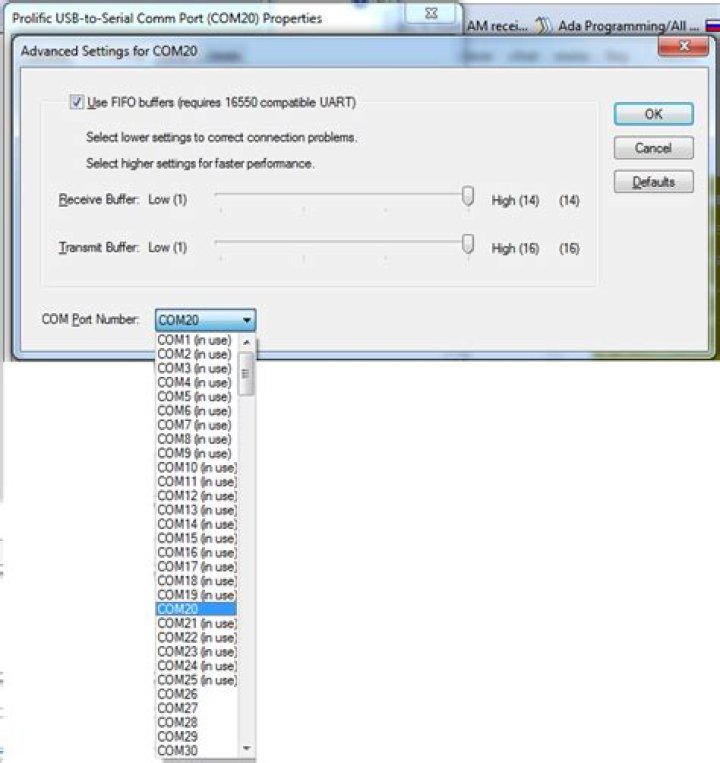Viewport: 720px width, 763px height.
Task: Click the Cancel button
Action: pos(653,148)
